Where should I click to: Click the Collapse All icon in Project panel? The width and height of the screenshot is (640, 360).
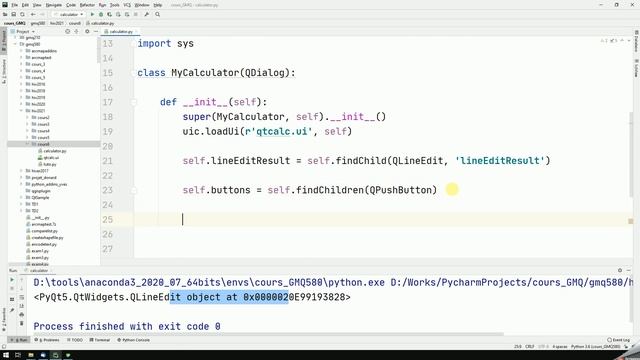coord(76,31)
